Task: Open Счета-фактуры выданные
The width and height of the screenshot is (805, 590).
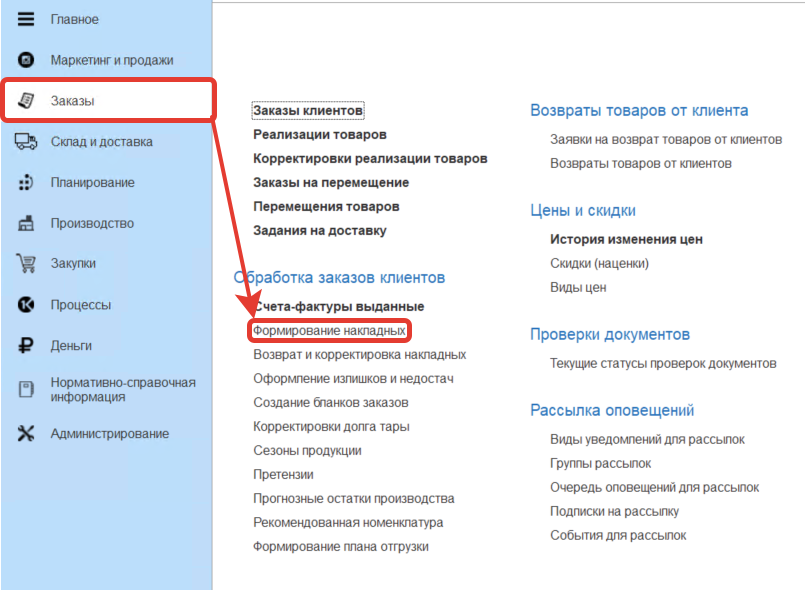Action: click(339, 307)
